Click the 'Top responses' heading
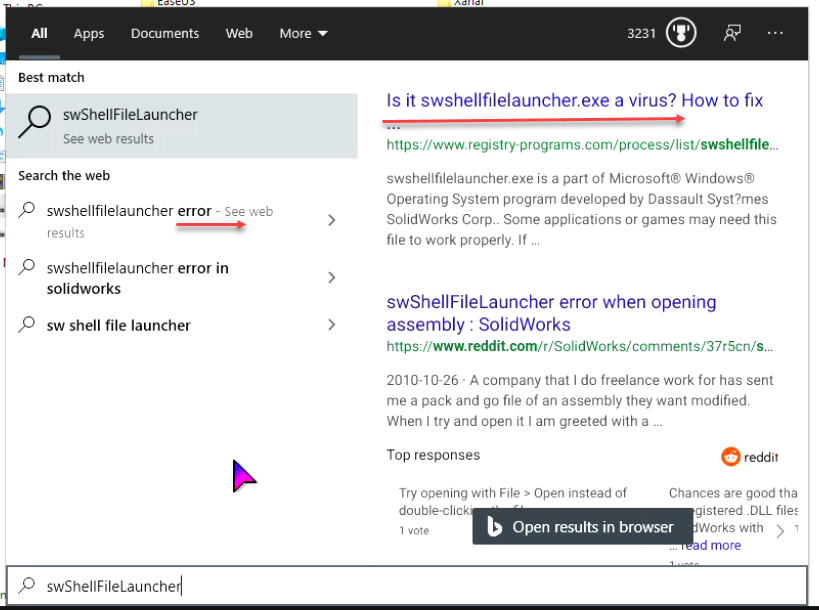The width and height of the screenshot is (819, 610). coord(433,455)
